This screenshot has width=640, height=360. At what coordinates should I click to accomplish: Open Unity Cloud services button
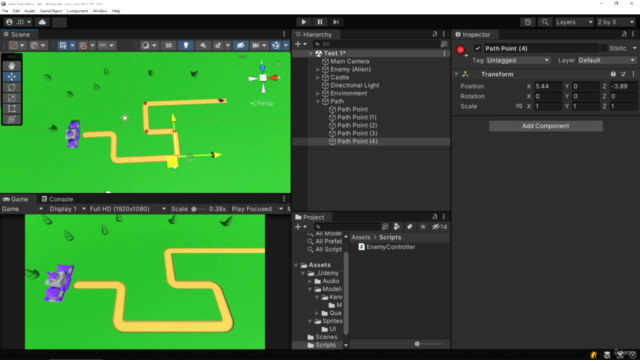42,22
